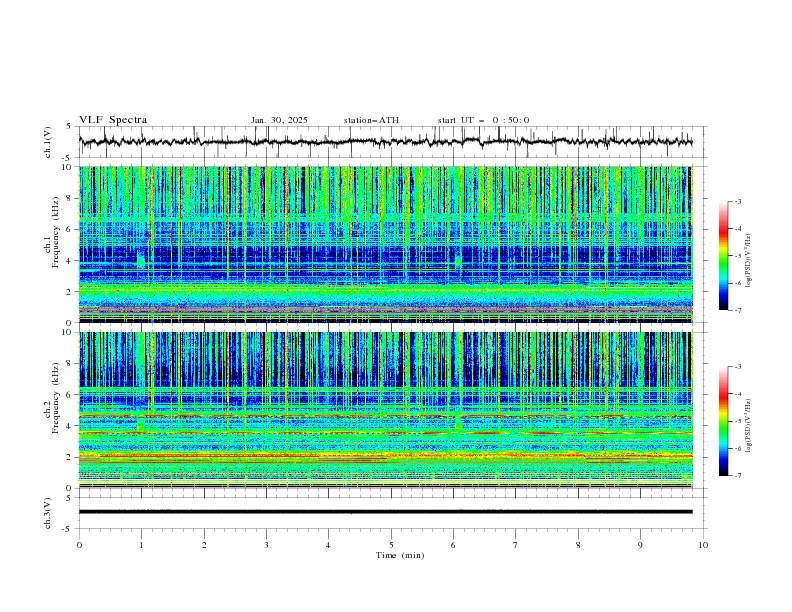Click the date text "Jan. 30, 2025"
The height and width of the screenshot is (612, 792).
279,120
